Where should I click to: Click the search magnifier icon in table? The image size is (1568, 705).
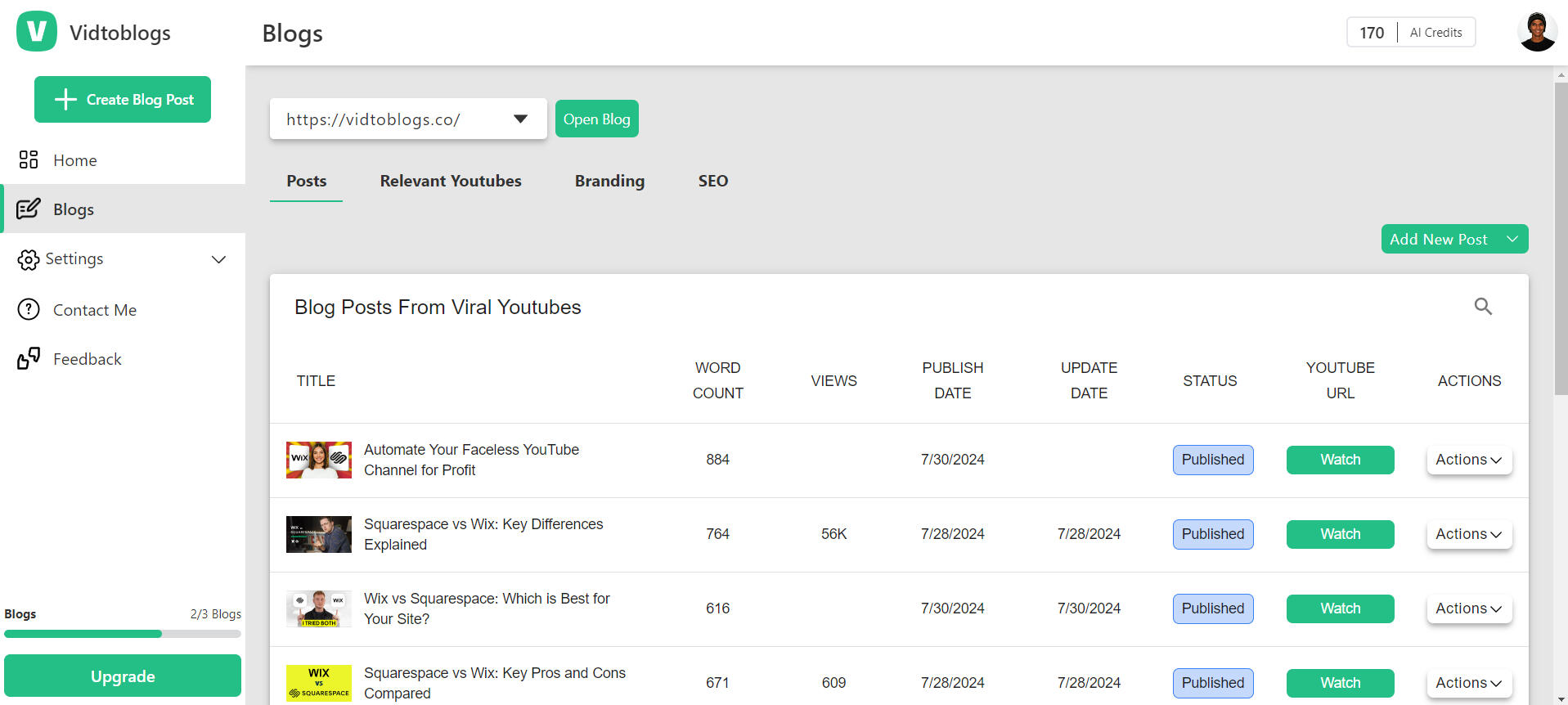point(1483,307)
